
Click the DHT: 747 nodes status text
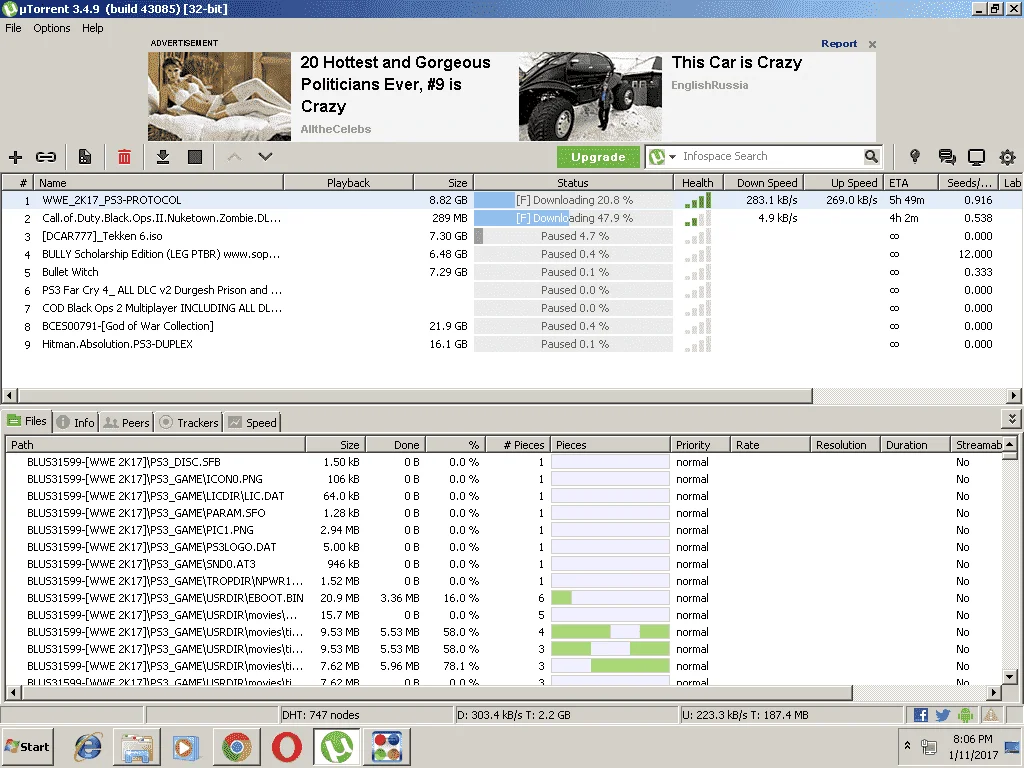321,715
